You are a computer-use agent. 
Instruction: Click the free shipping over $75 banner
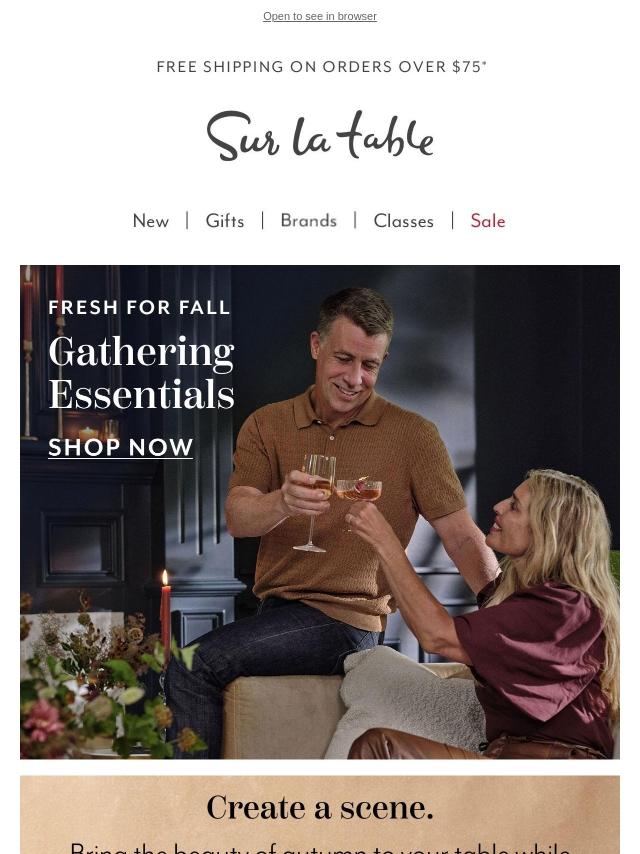(x=321, y=66)
